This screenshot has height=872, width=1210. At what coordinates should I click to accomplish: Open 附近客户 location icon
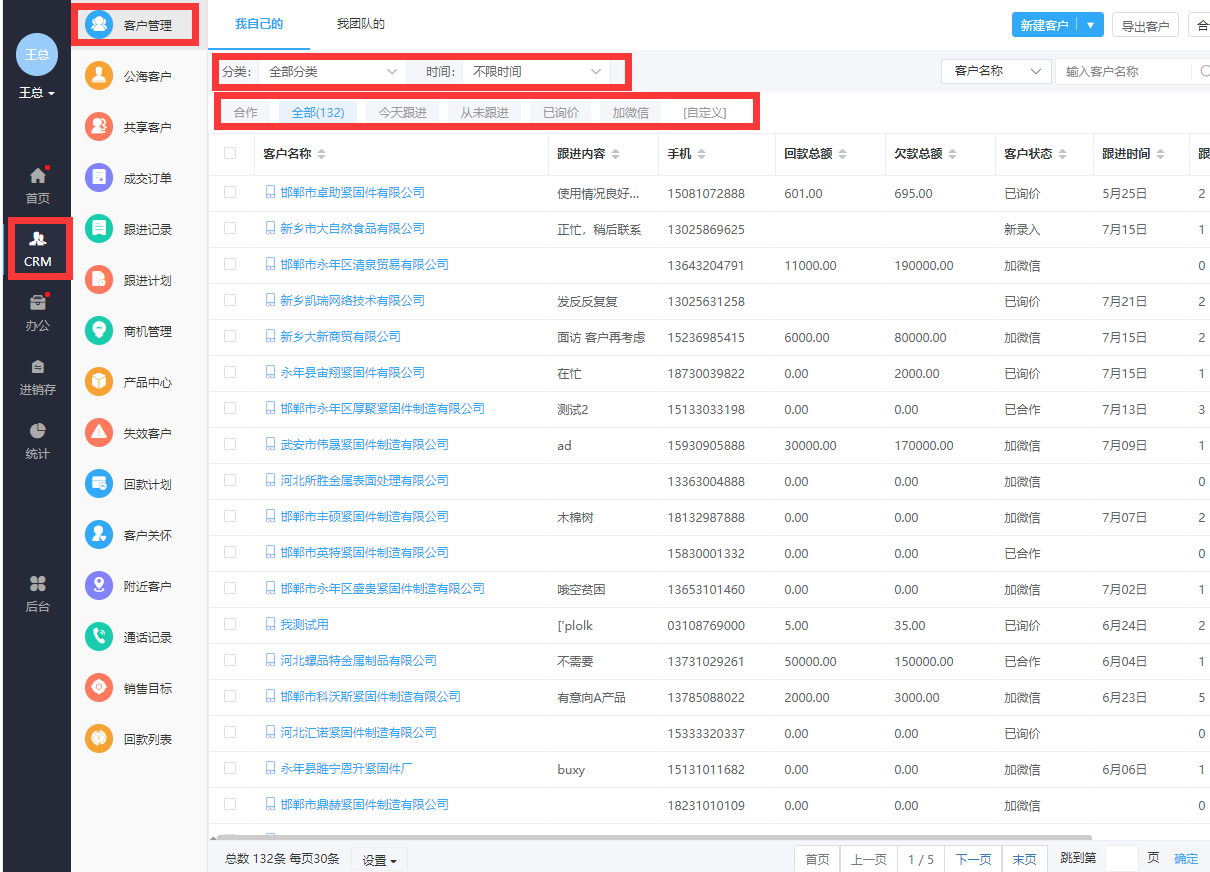[x=99, y=586]
